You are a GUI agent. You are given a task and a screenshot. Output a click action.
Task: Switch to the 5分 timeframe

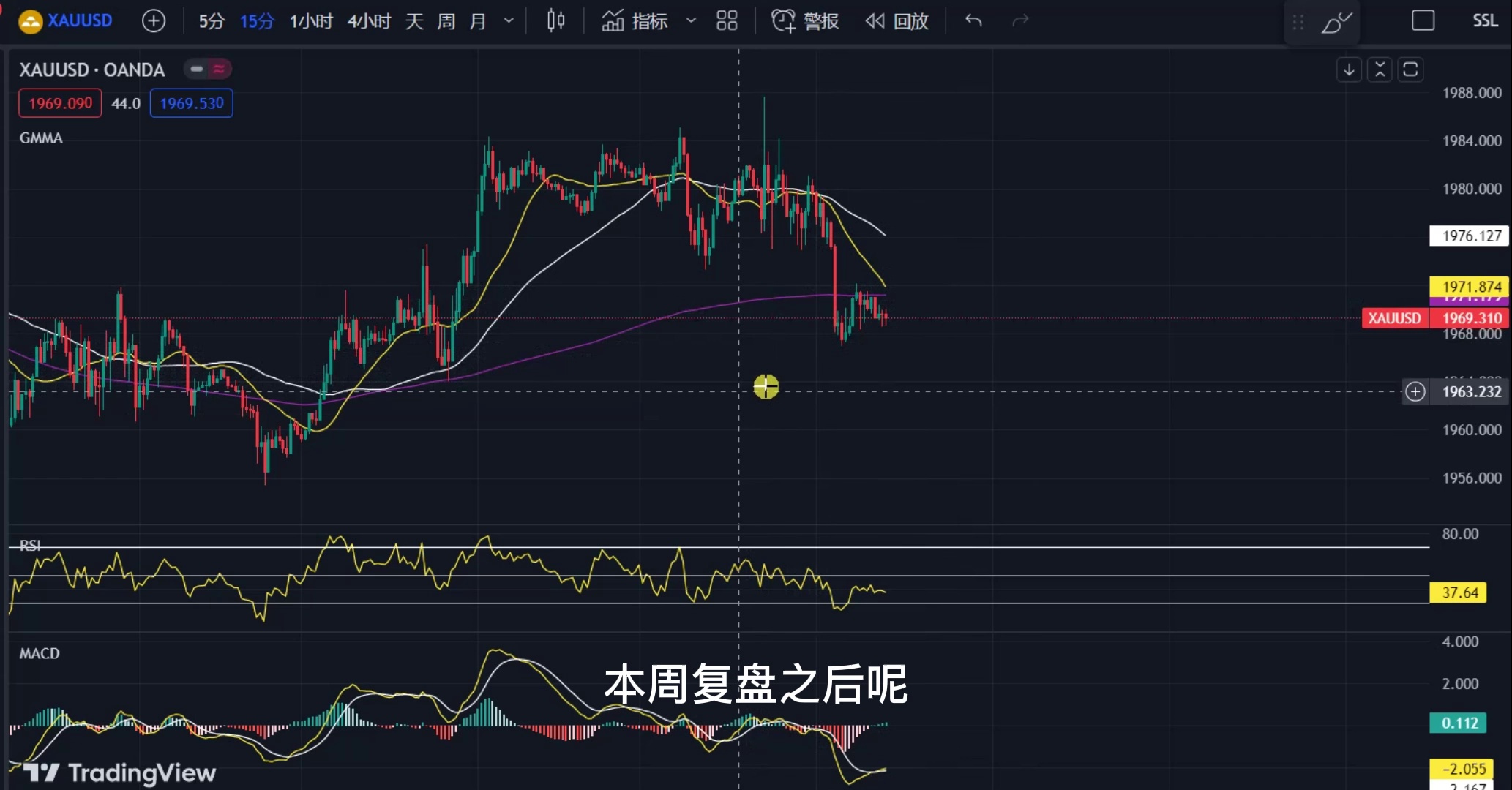(x=212, y=20)
